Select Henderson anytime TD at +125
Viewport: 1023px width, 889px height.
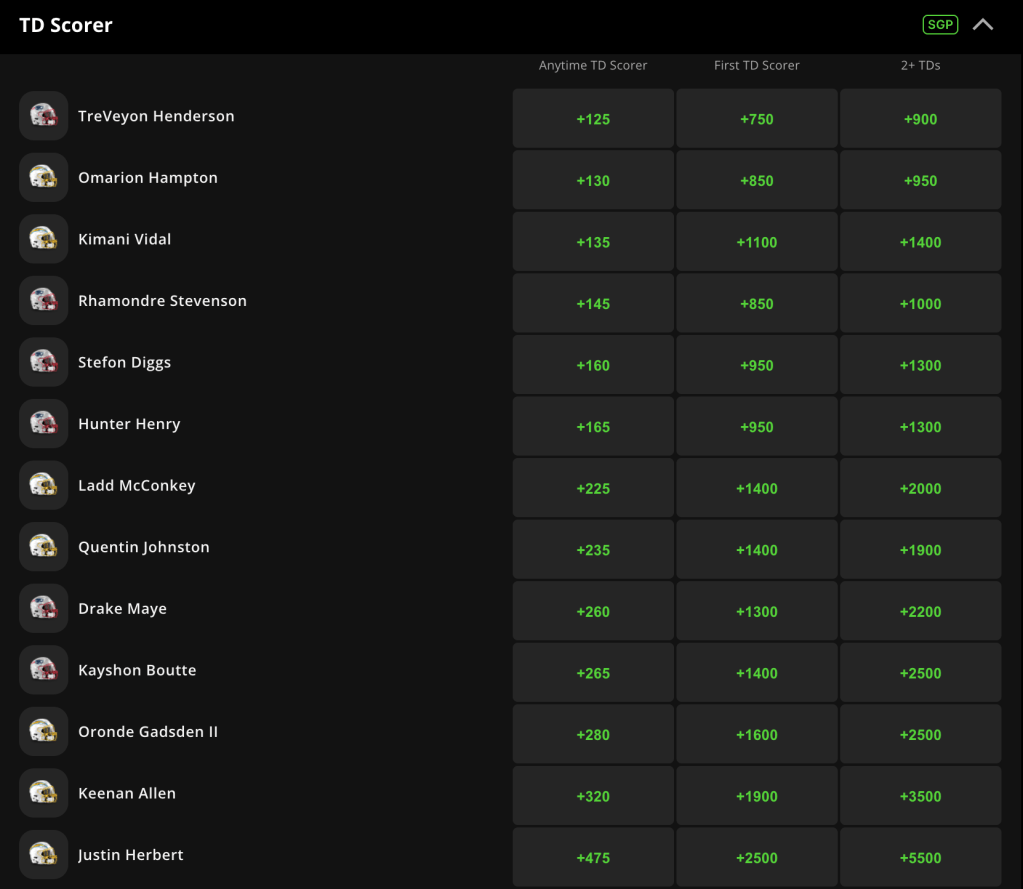click(593, 119)
